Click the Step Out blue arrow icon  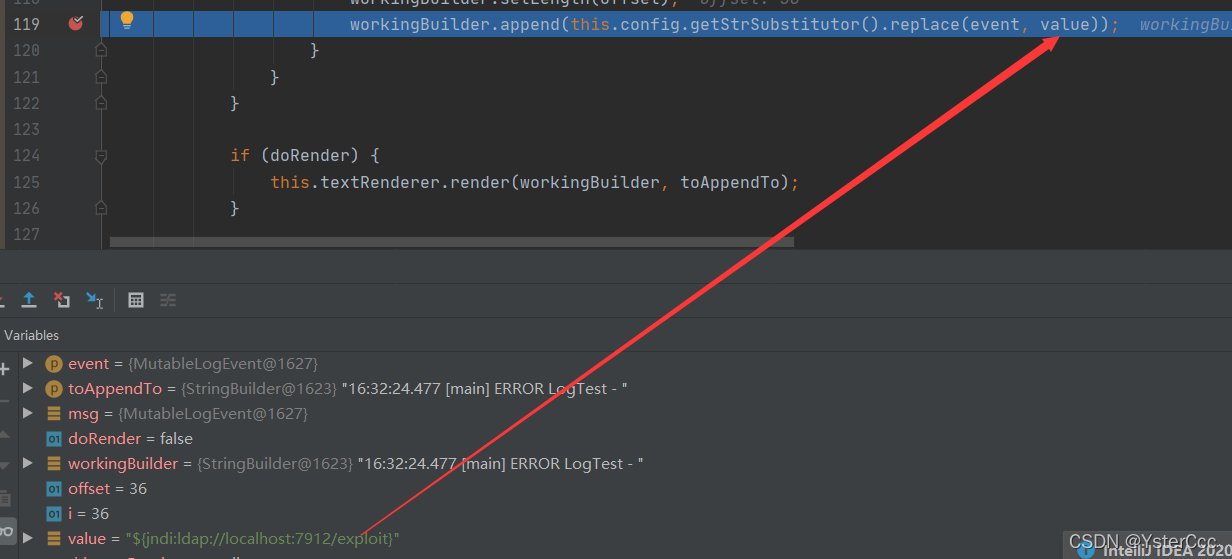[30, 299]
